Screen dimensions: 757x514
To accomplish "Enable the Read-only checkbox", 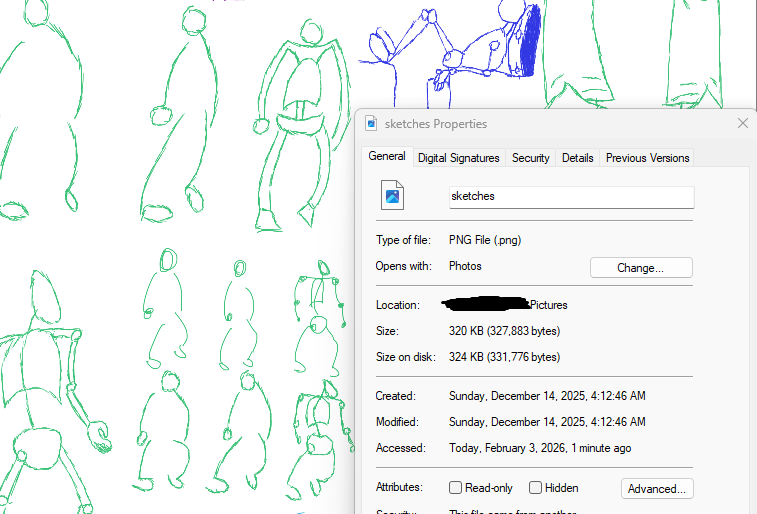I will pyautogui.click(x=456, y=488).
